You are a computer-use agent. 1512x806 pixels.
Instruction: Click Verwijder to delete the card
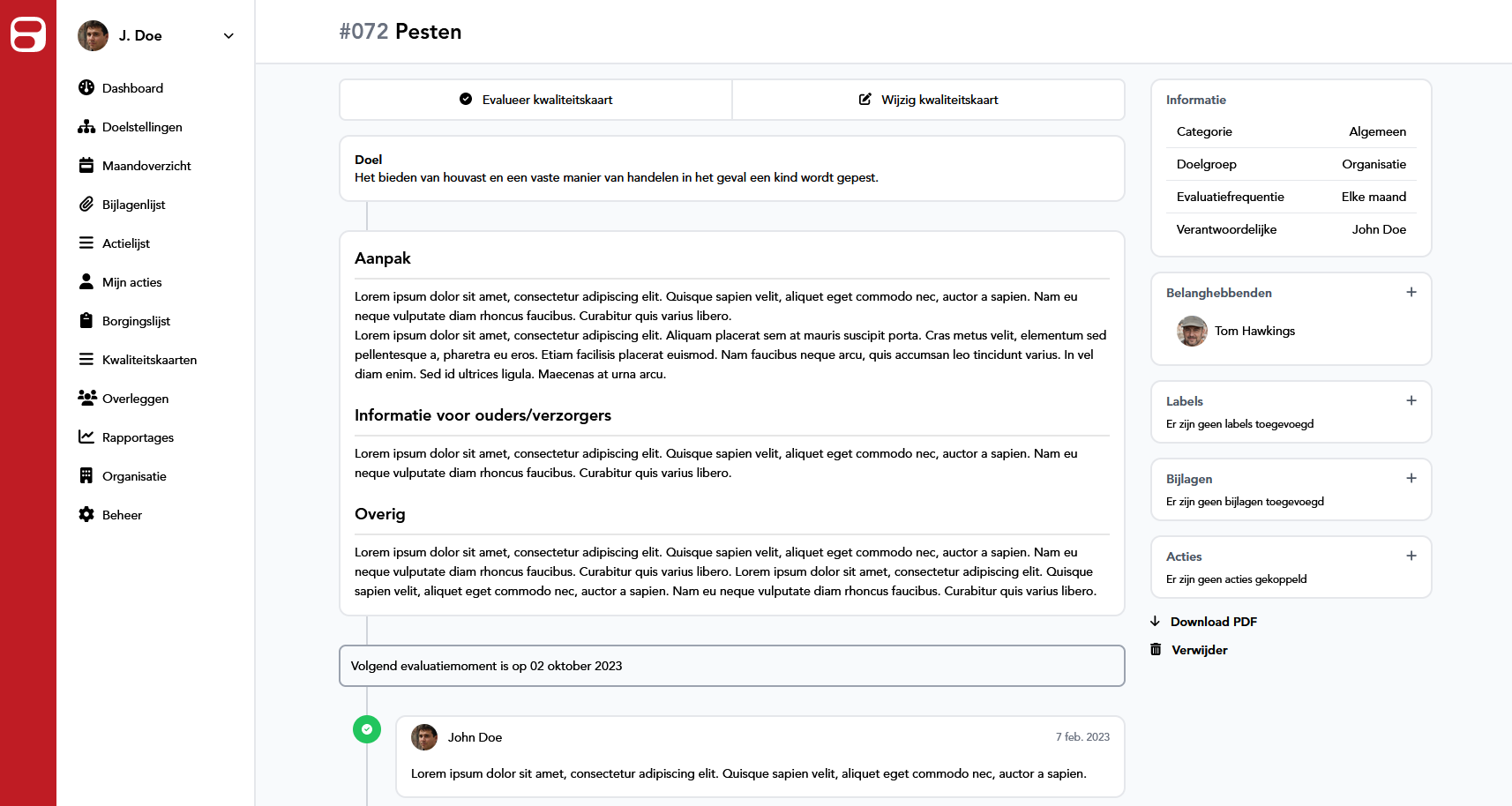[x=1199, y=650]
